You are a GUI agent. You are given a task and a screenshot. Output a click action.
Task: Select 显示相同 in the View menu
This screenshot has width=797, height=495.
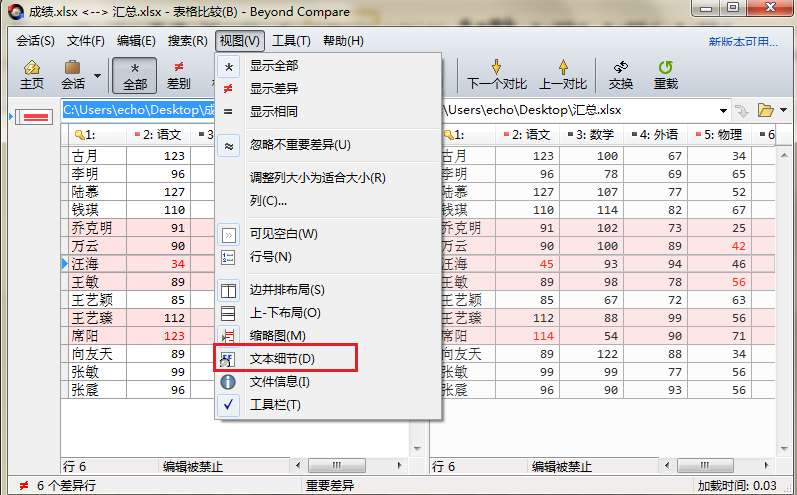(x=328, y=111)
